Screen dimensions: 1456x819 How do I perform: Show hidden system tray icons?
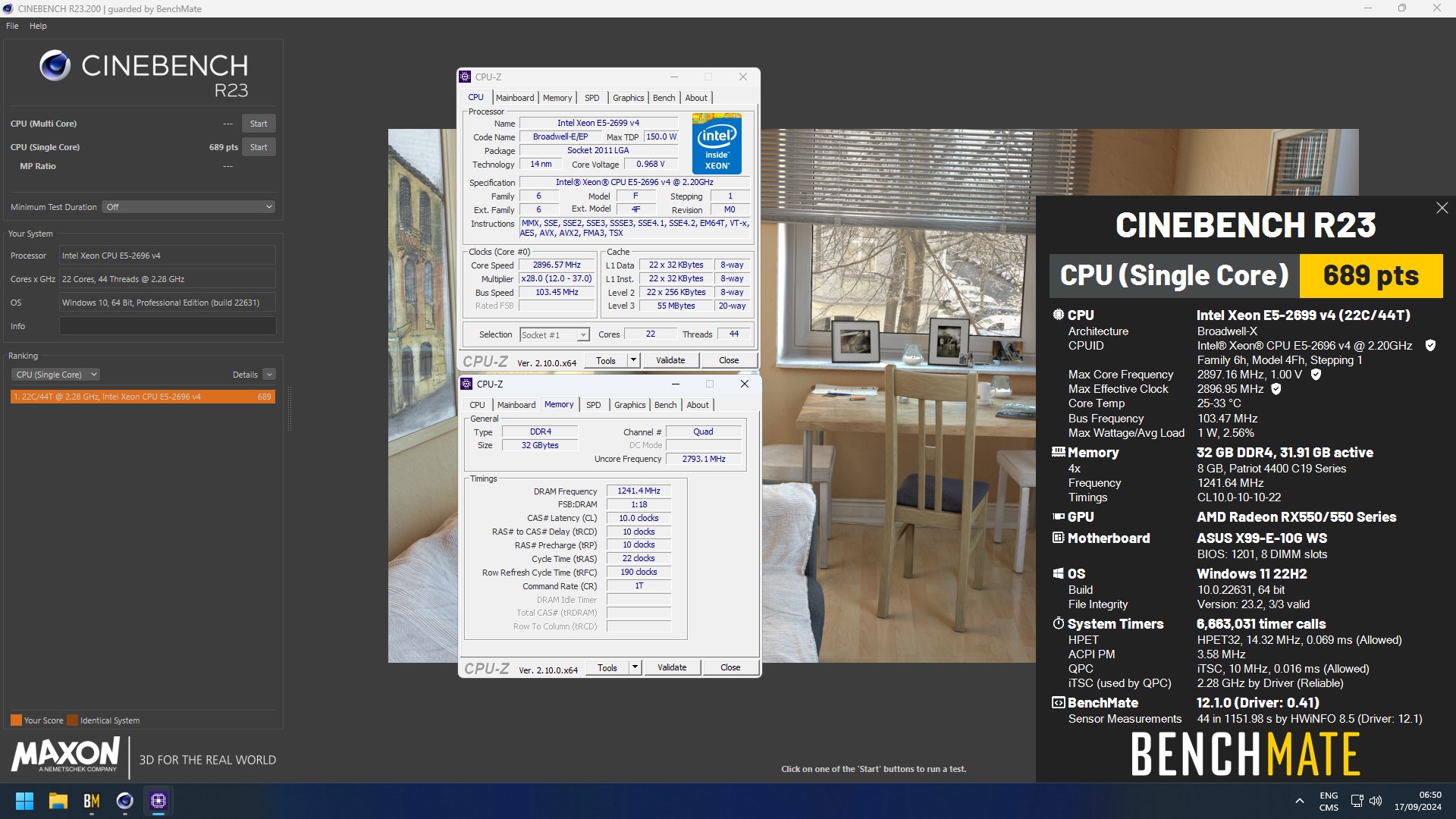1300,801
